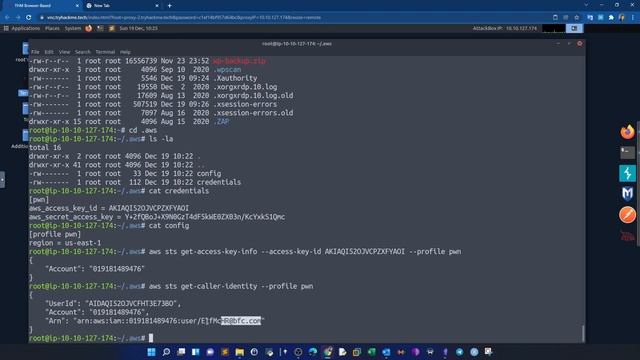
Task: Click Firefox launcher in the top panel
Action: coord(89,29)
